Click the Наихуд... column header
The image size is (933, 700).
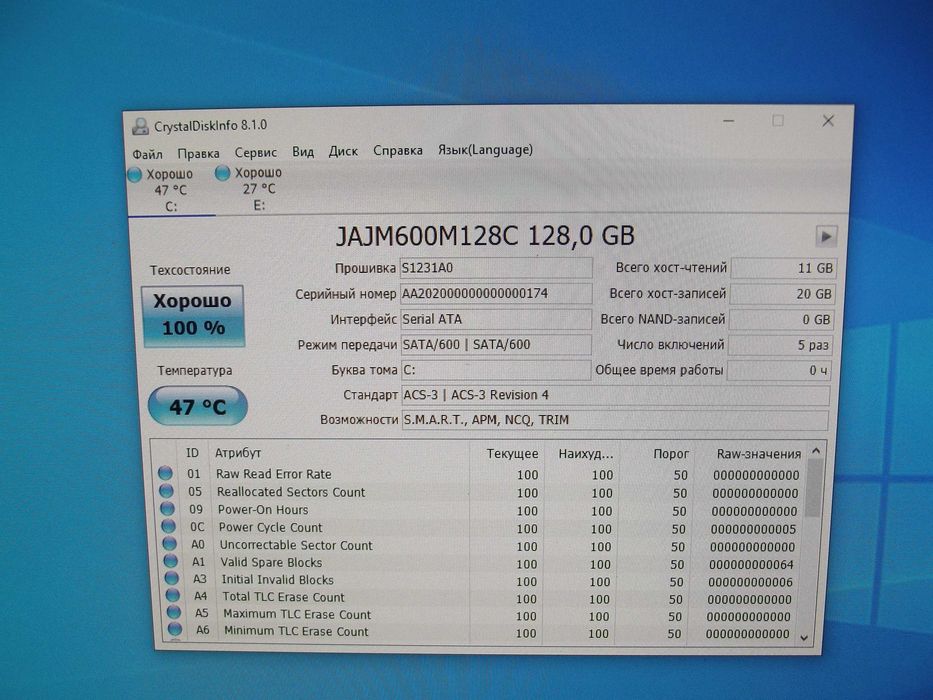tap(585, 454)
